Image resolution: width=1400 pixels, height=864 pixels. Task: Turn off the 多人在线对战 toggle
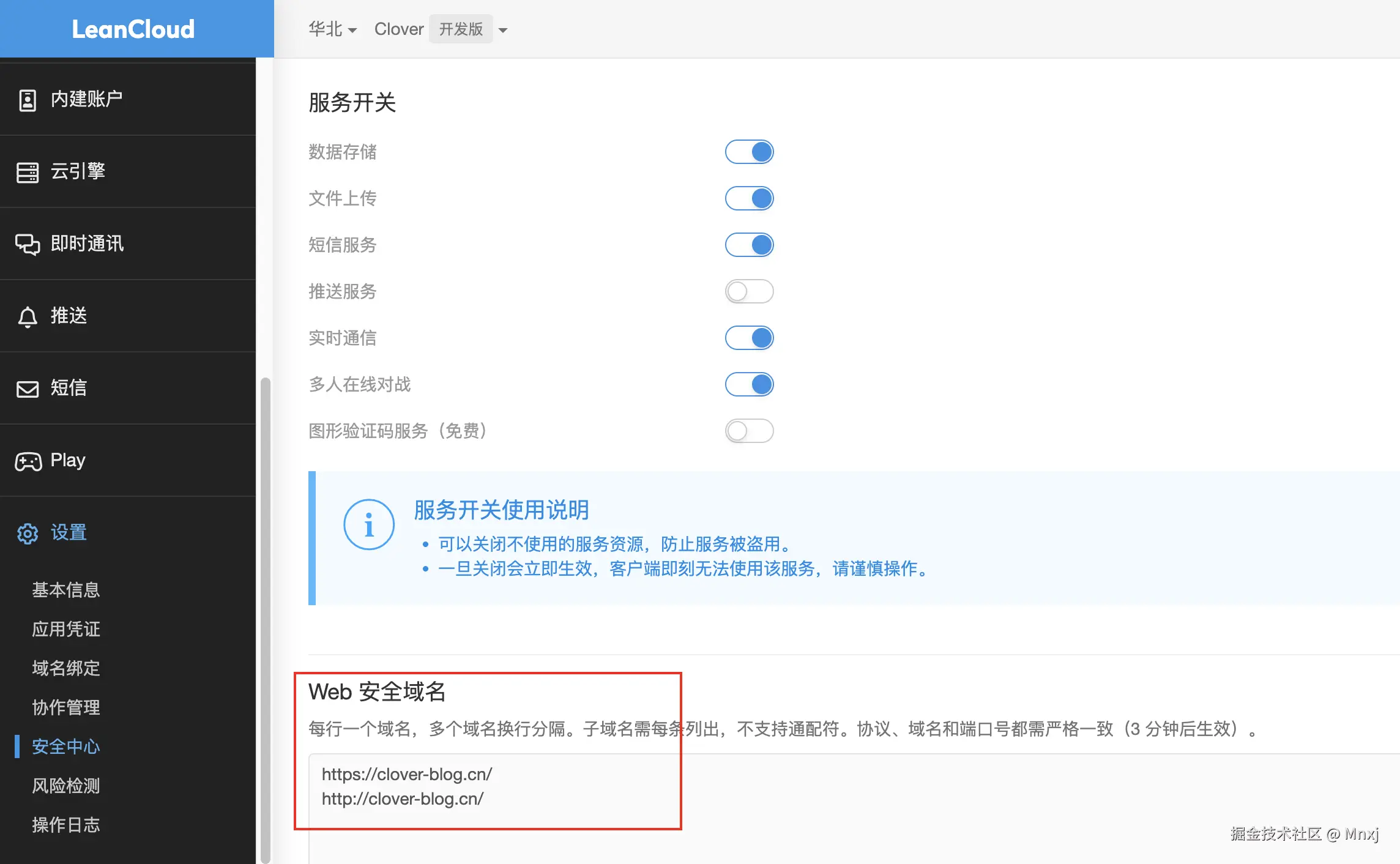click(x=749, y=384)
